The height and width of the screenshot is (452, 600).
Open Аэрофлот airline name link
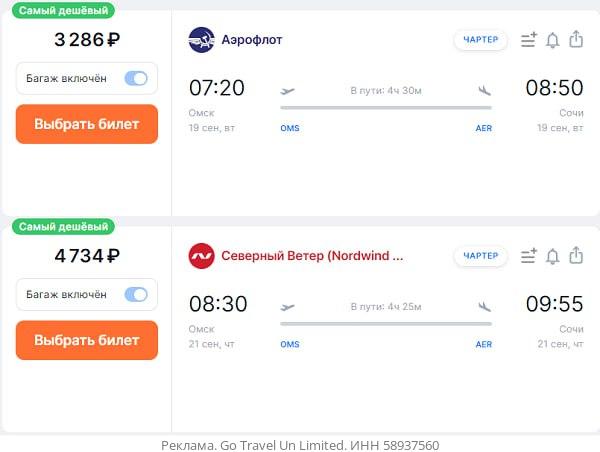coord(252,40)
